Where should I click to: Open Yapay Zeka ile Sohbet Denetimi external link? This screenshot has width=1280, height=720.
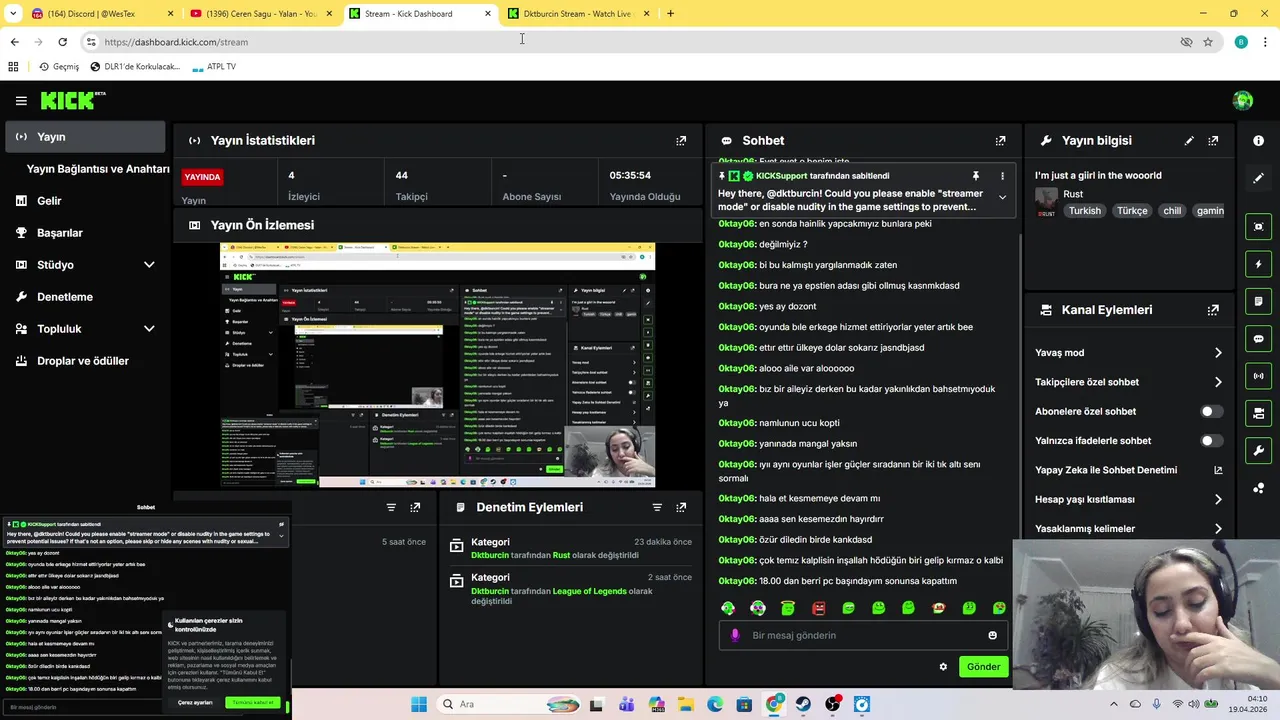[1218, 470]
